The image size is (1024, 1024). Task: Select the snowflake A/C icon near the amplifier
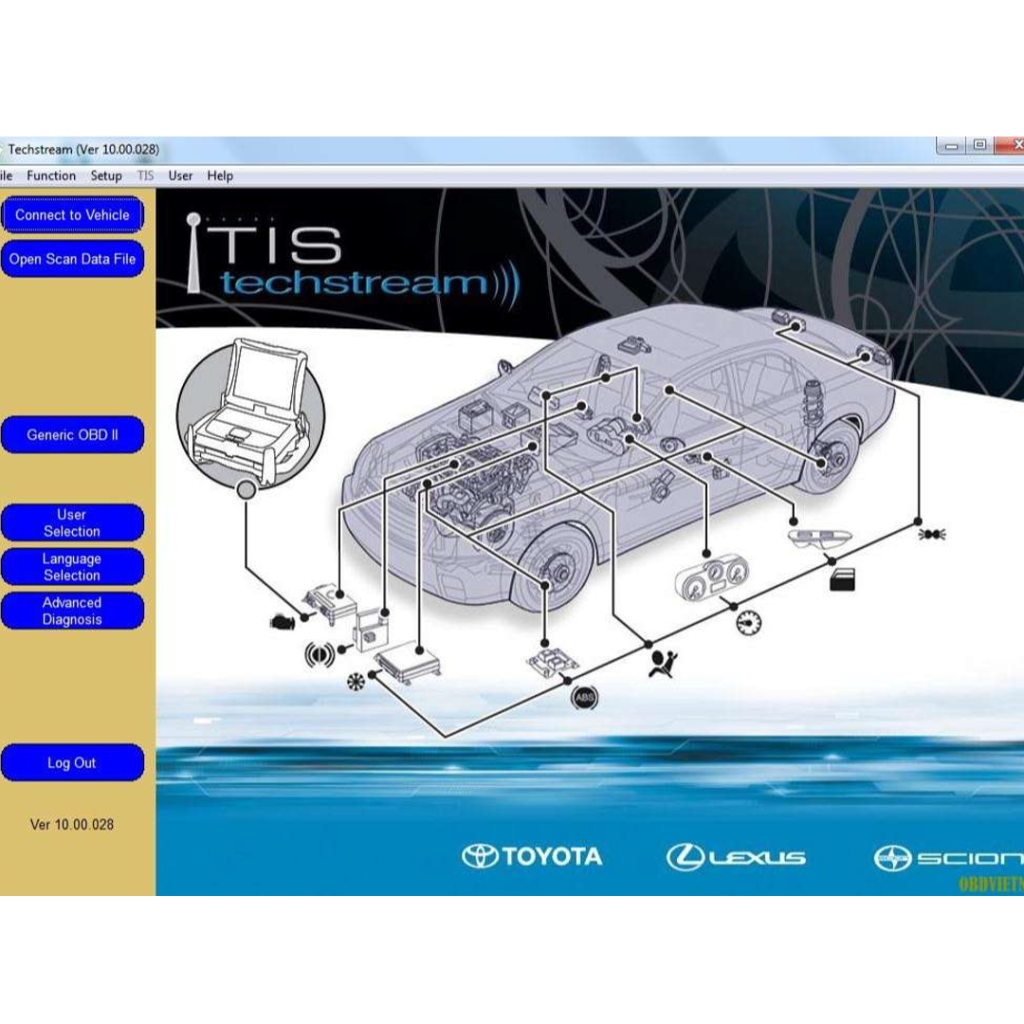(357, 681)
